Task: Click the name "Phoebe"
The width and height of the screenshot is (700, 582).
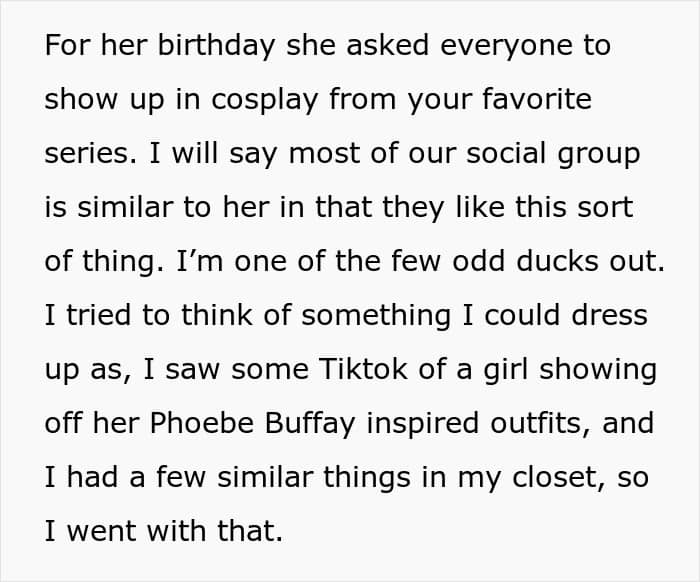Action: point(202,423)
